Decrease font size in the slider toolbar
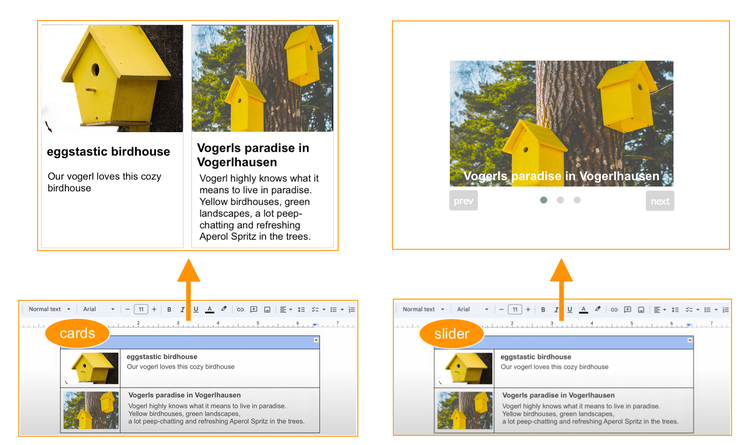 click(501, 310)
